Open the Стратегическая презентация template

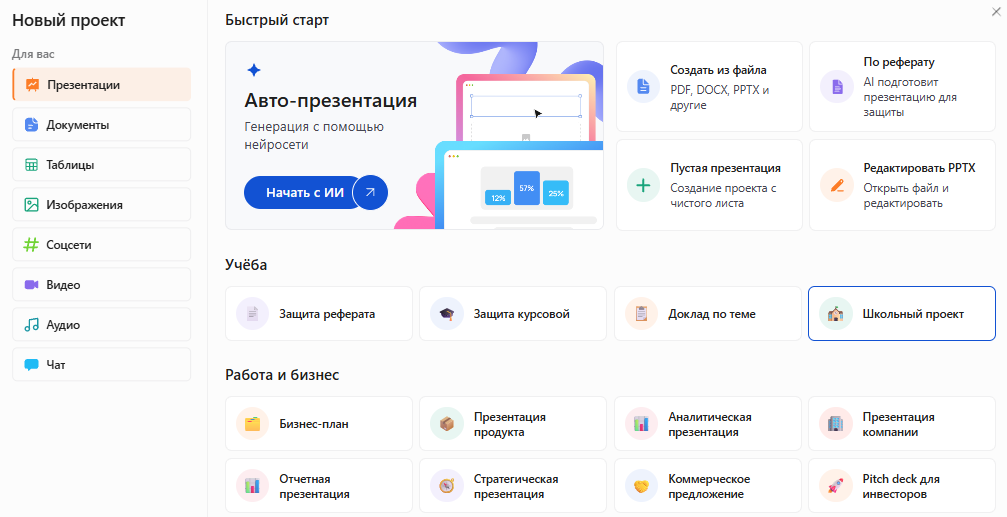(x=512, y=486)
